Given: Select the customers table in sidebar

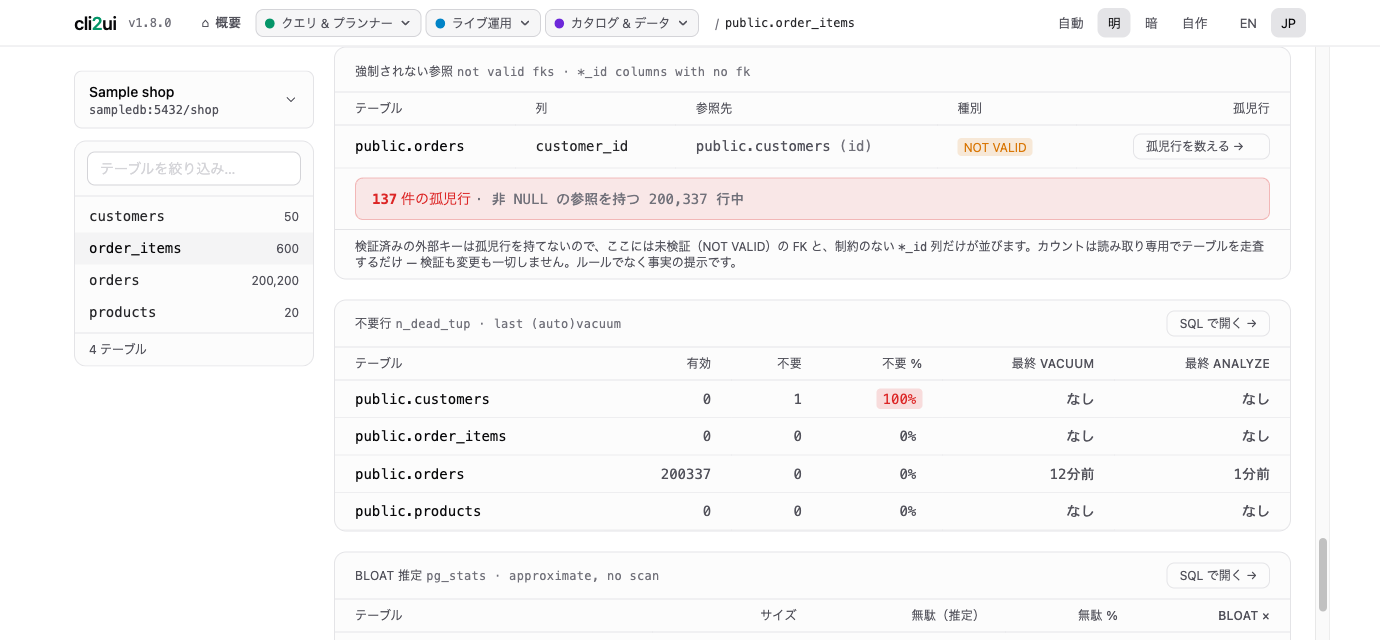Looking at the screenshot, I should (x=194, y=216).
